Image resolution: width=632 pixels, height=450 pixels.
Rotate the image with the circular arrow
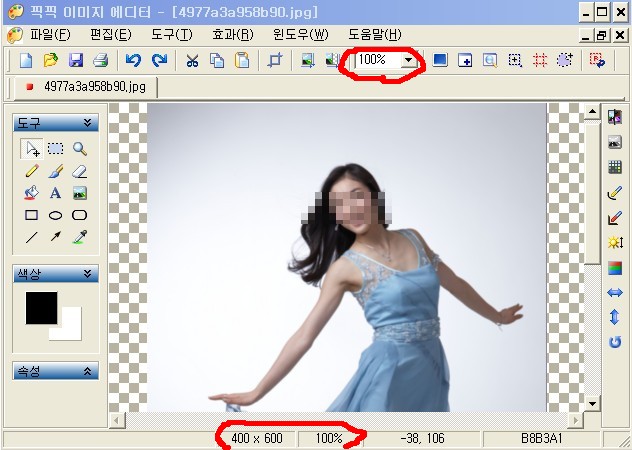[x=615, y=343]
